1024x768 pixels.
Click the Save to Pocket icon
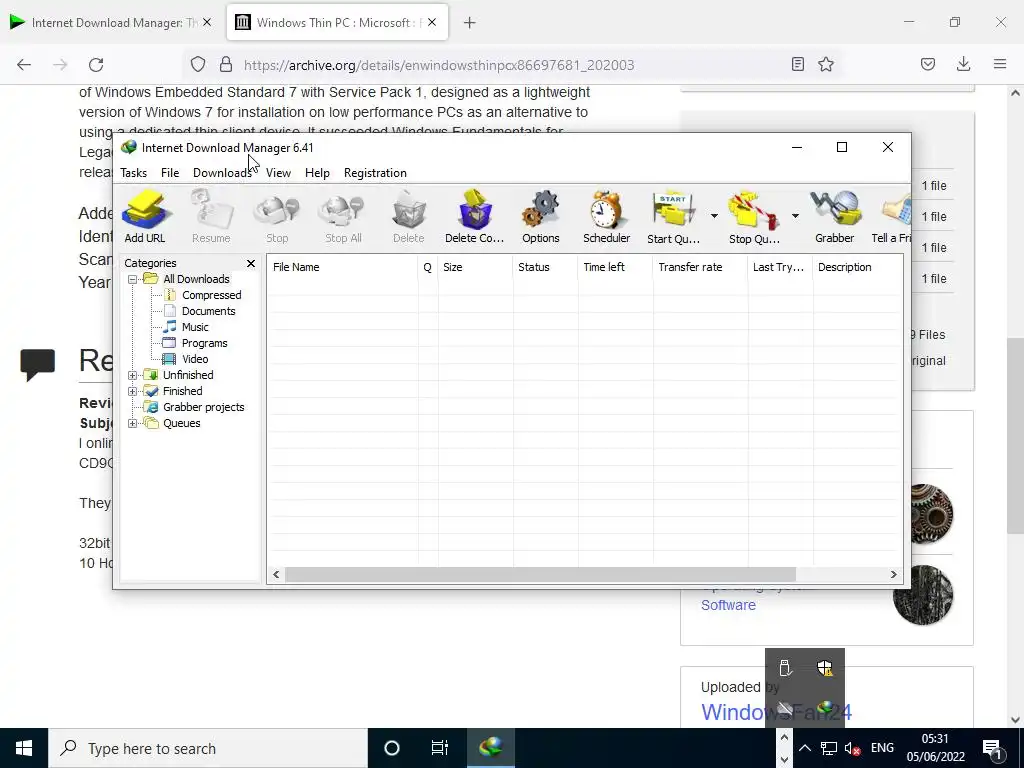[x=928, y=64]
